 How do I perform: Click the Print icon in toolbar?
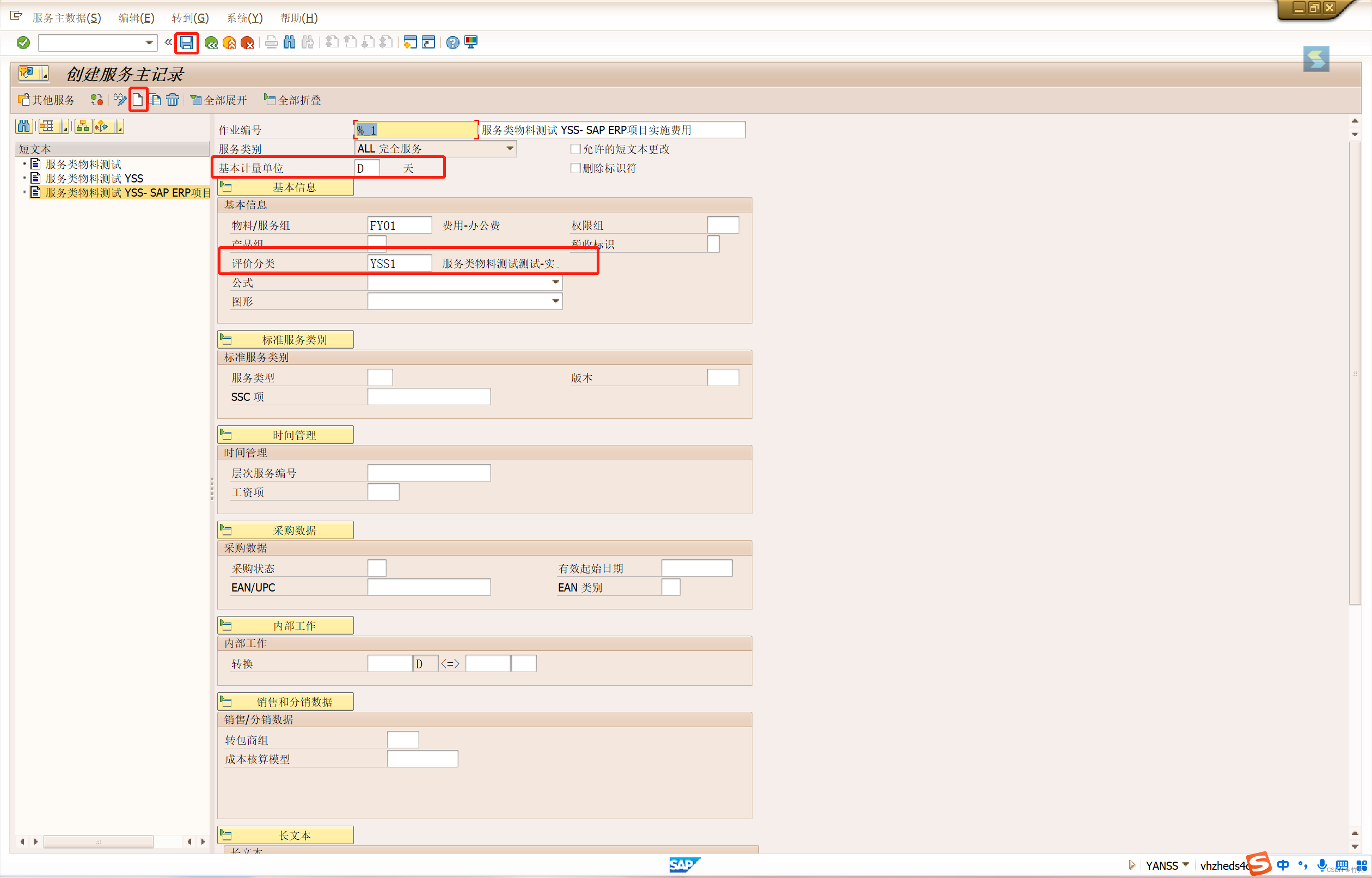272,43
